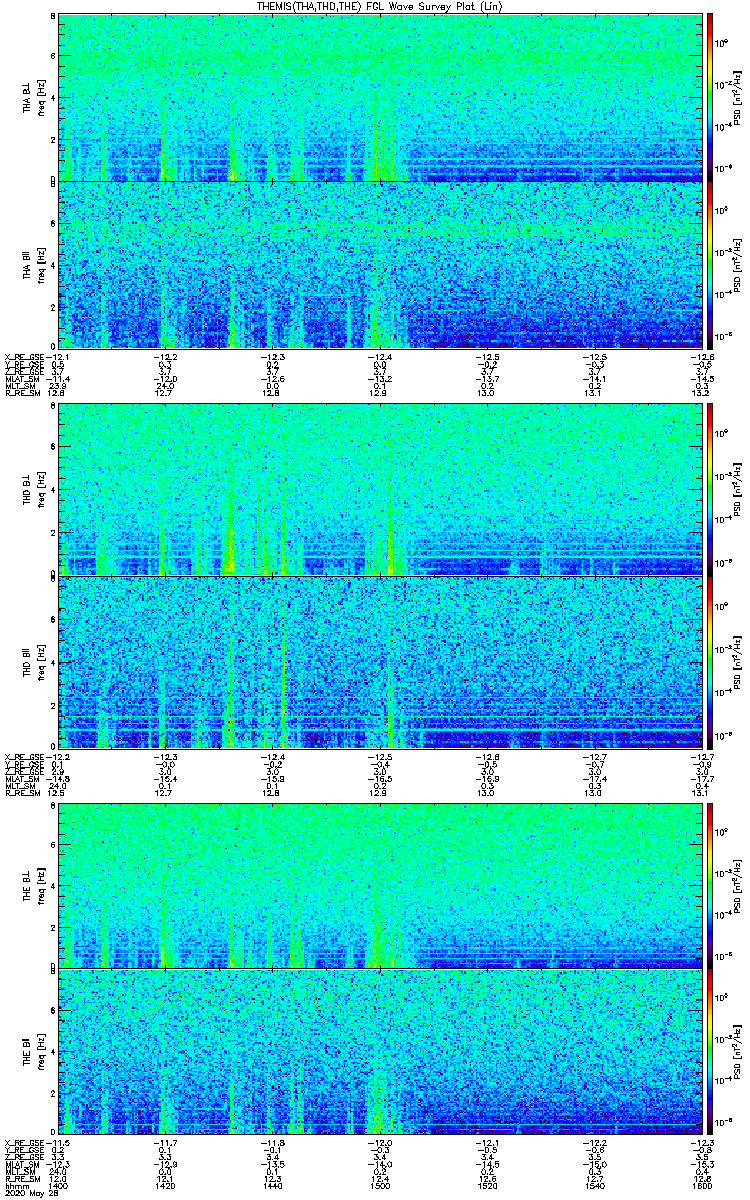The image size is (750, 1200).
Task: Click the "8" top frequency tick of THE B⊥
Action: 52,806
